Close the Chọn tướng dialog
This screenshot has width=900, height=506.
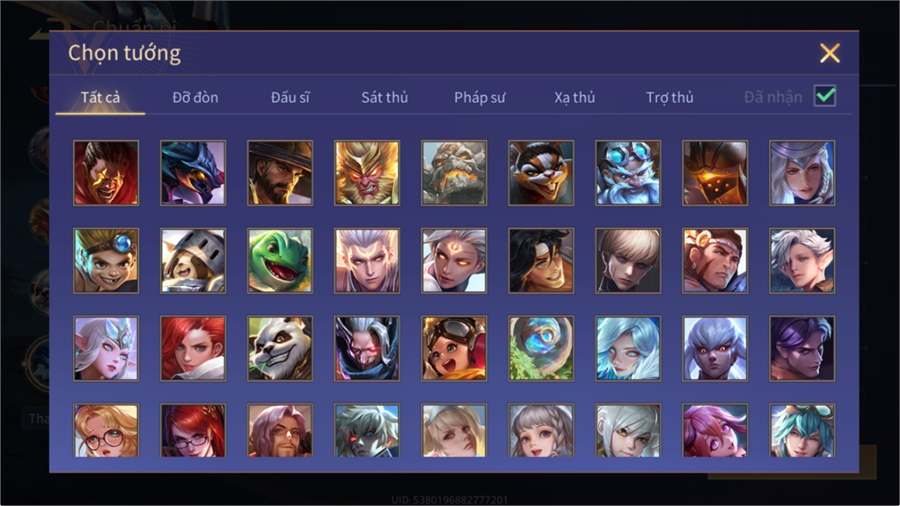(x=829, y=53)
